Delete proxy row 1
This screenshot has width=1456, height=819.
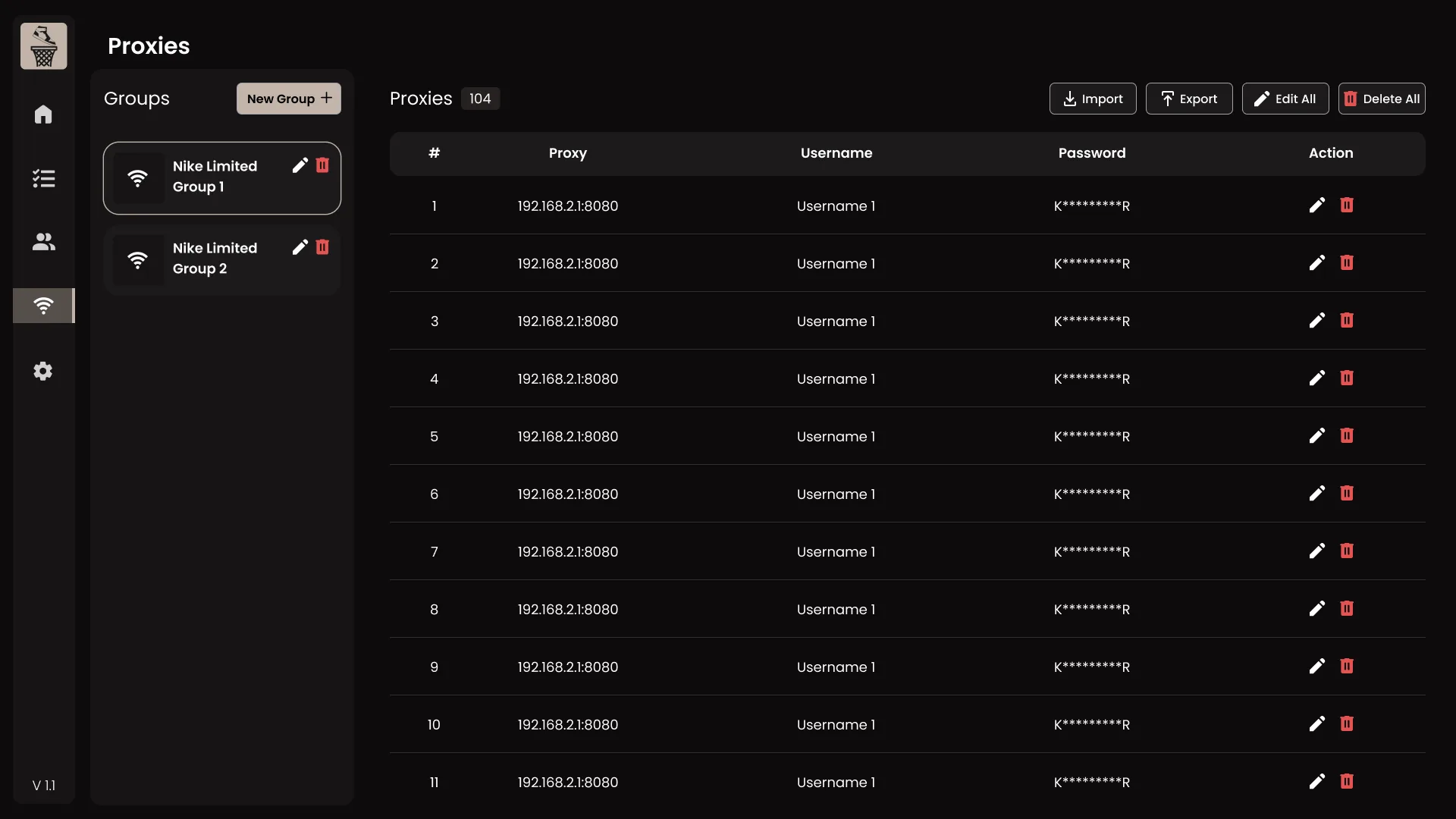[1347, 206]
